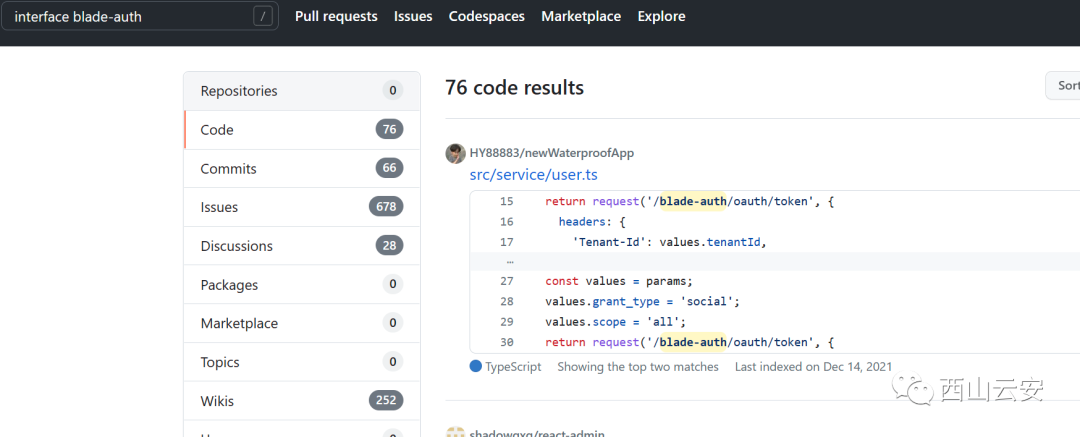Screen dimensions: 1080x437
Task: Switch to Discussions results
Action: (236, 246)
